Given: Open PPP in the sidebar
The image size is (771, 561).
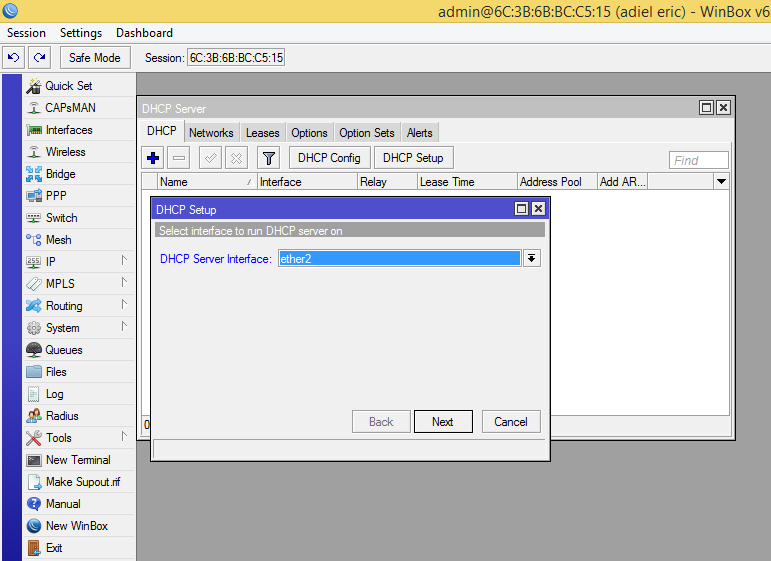Looking at the screenshot, I should [x=79, y=196].
